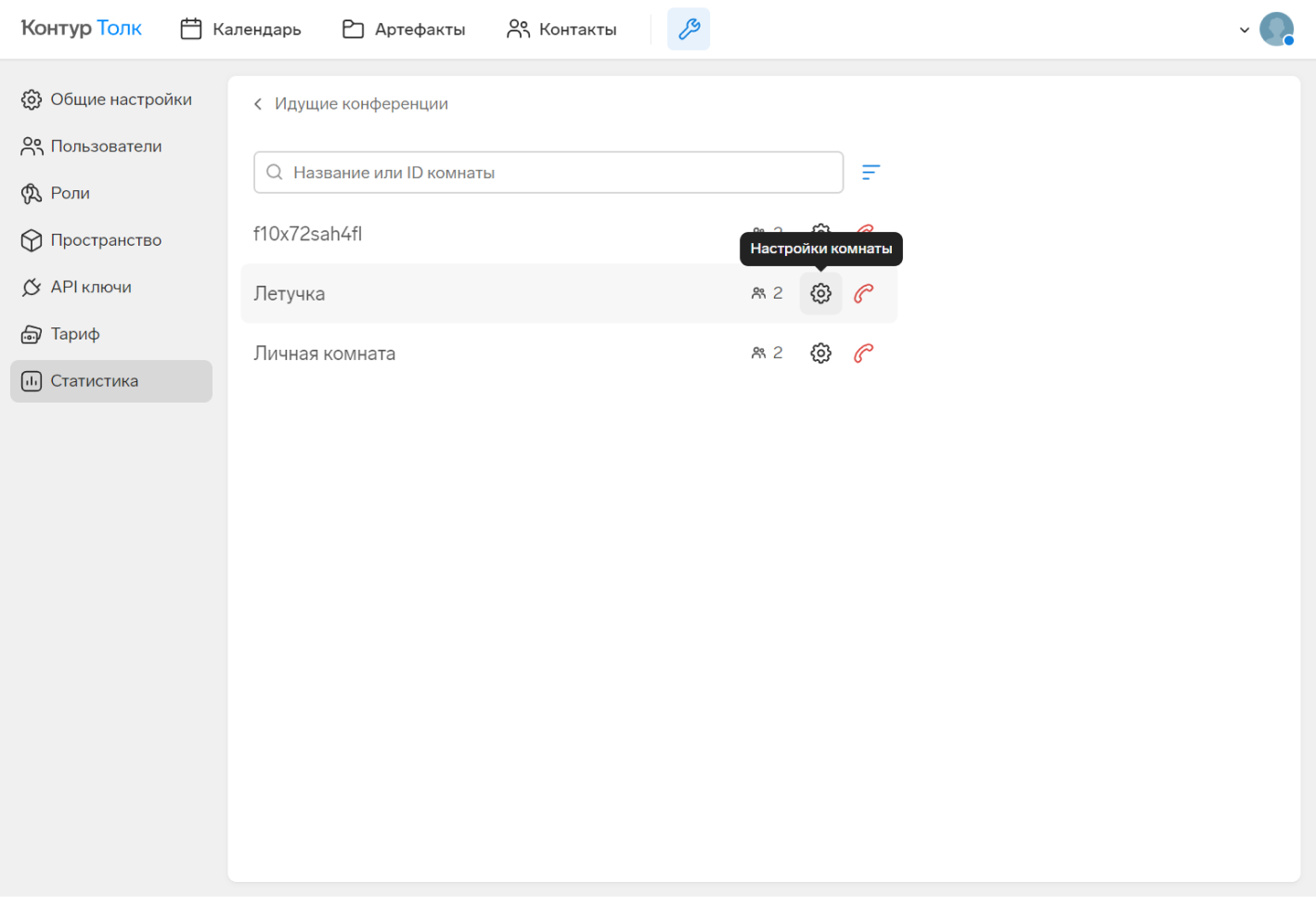The width and height of the screenshot is (1316, 897).
Task: Go to Общие настройки
Action: (x=111, y=99)
